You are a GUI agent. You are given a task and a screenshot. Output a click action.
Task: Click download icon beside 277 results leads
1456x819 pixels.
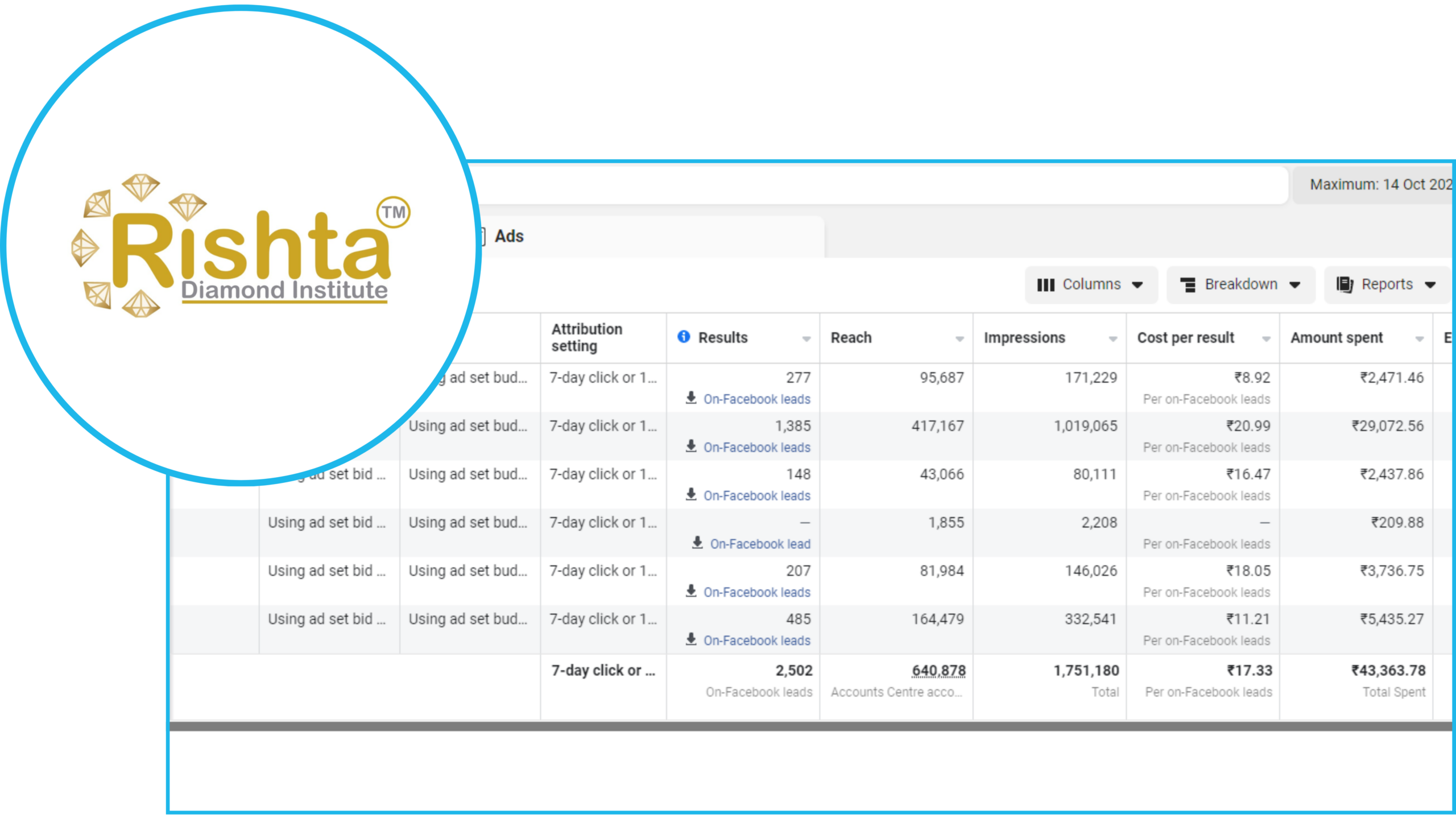691,398
